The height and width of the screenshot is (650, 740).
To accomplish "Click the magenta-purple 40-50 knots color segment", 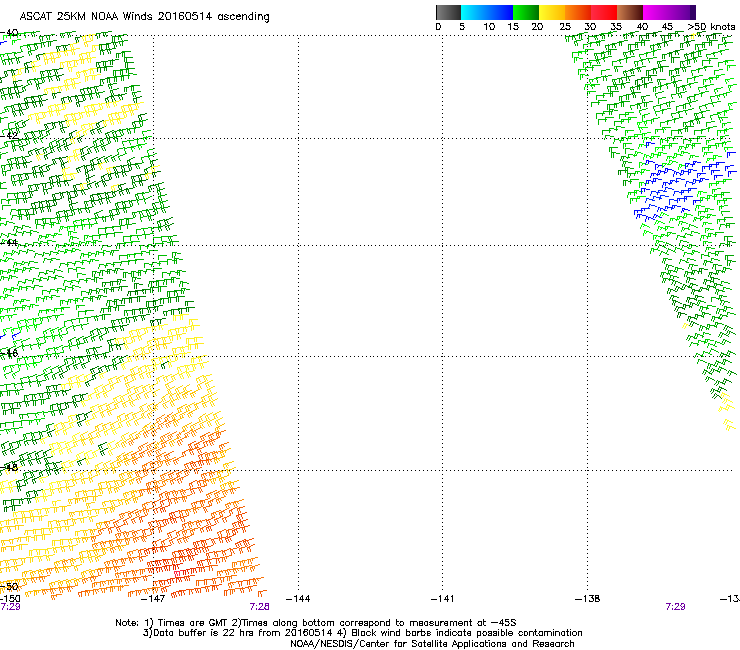I will [669, 12].
